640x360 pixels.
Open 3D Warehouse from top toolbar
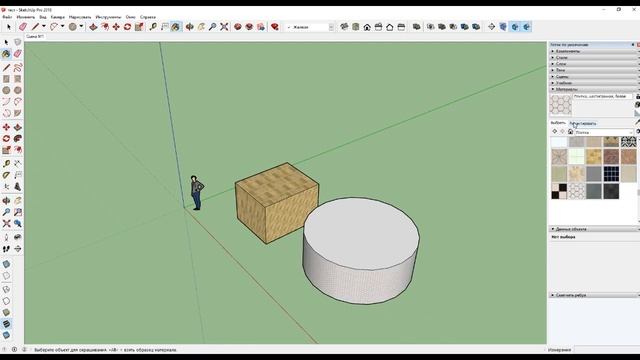(238, 27)
